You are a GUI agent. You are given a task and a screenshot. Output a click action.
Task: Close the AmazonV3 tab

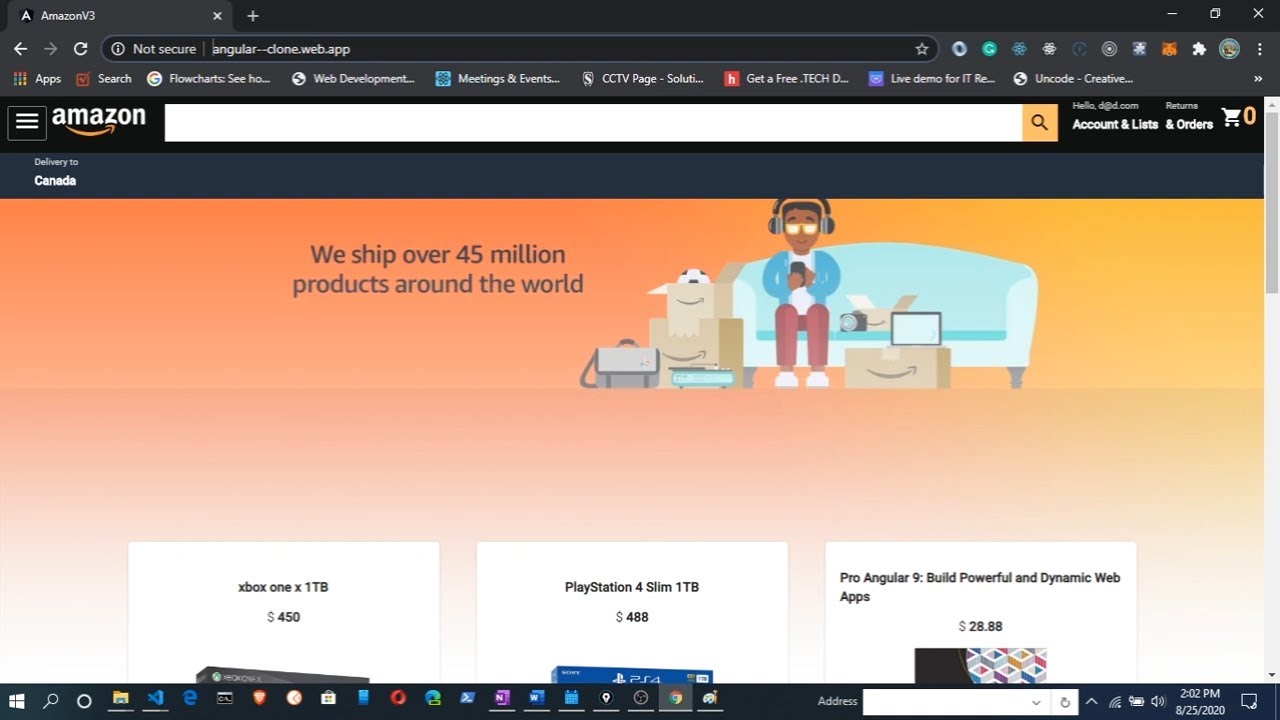click(x=217, y=15)
